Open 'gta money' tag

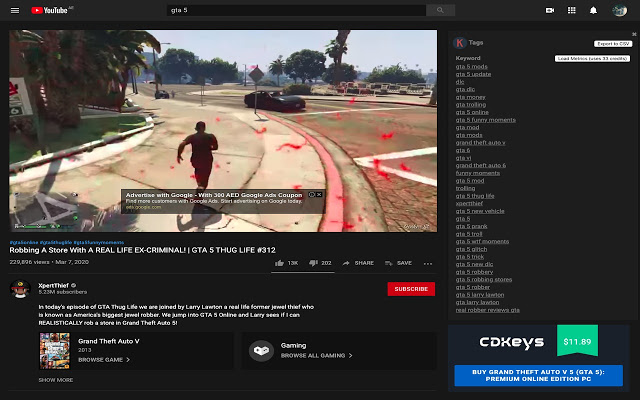[x=471, y=97]
